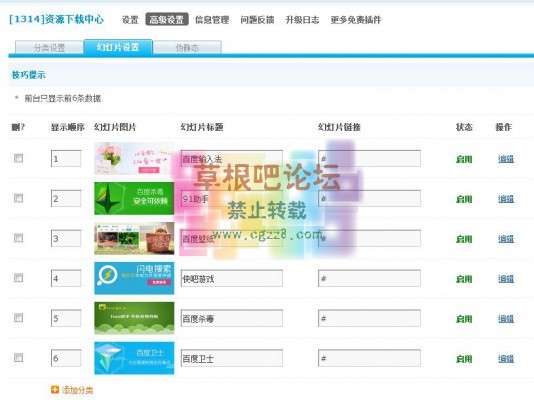Viewport: 534px width, 400px height.
Task: Open the 升级日志 menu item
Action: (302, 20)
